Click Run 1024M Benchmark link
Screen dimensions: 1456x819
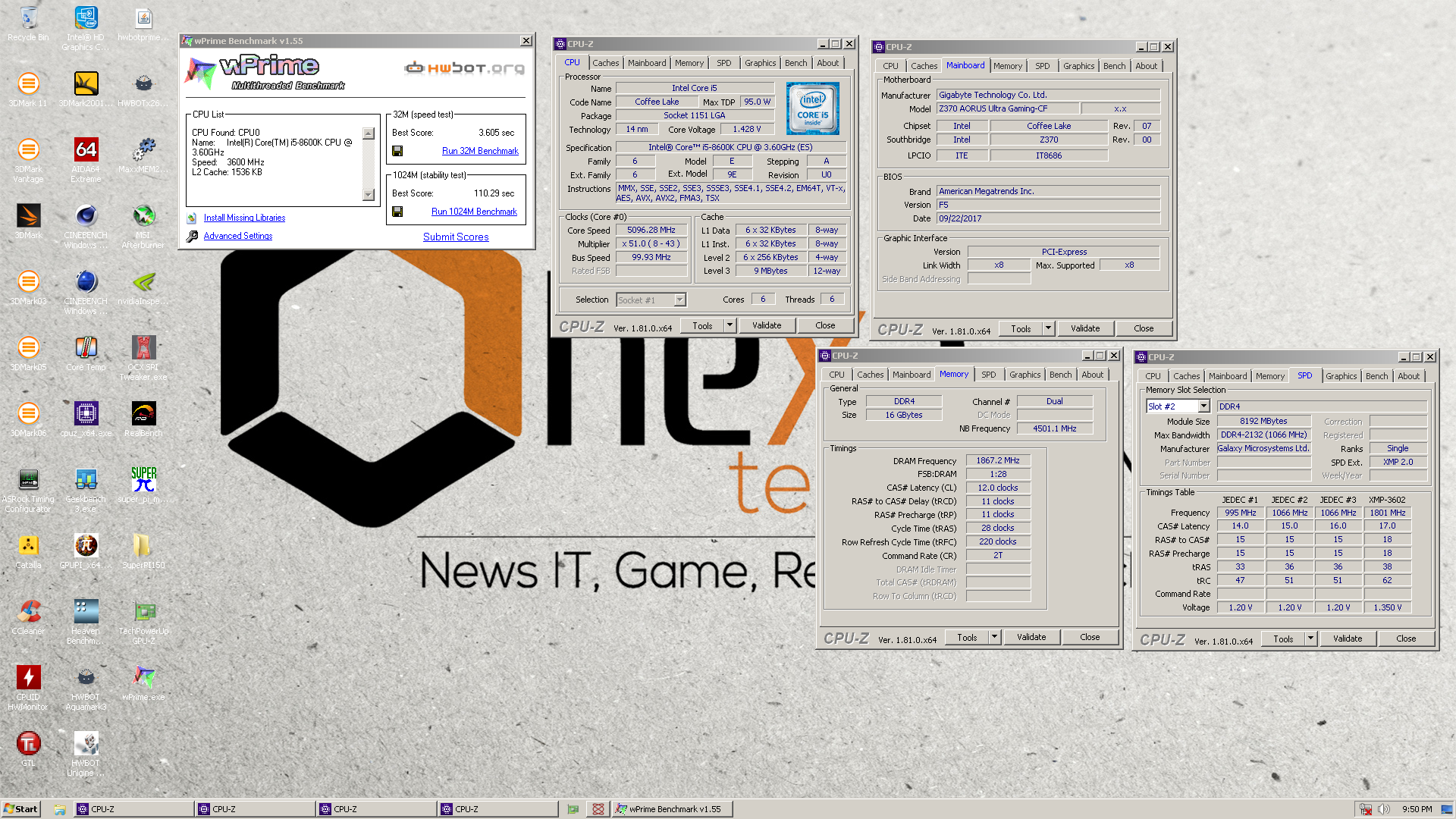click(x=474, y=212)
